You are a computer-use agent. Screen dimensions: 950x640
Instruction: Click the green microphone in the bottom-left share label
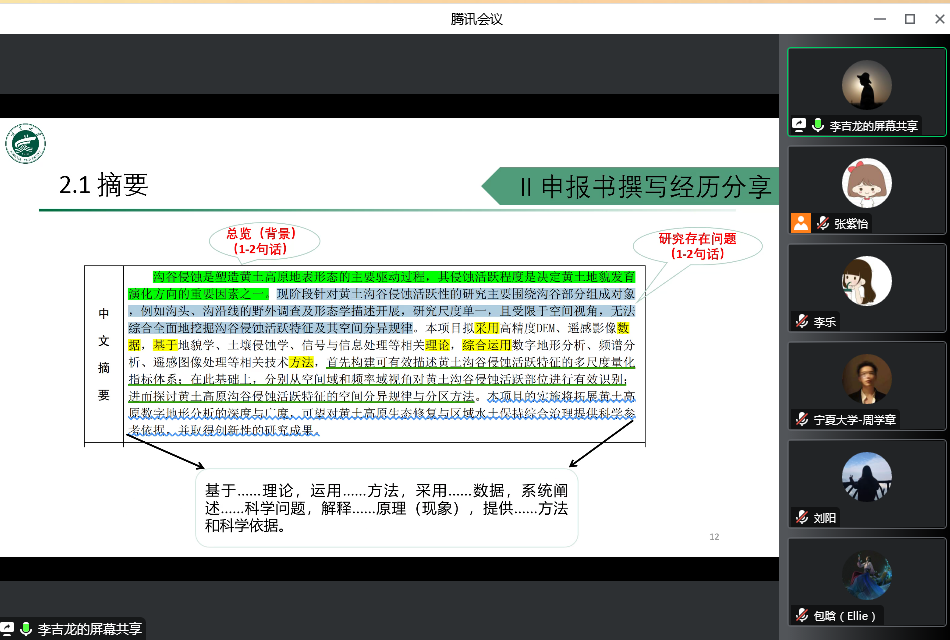tap(25, 630)
